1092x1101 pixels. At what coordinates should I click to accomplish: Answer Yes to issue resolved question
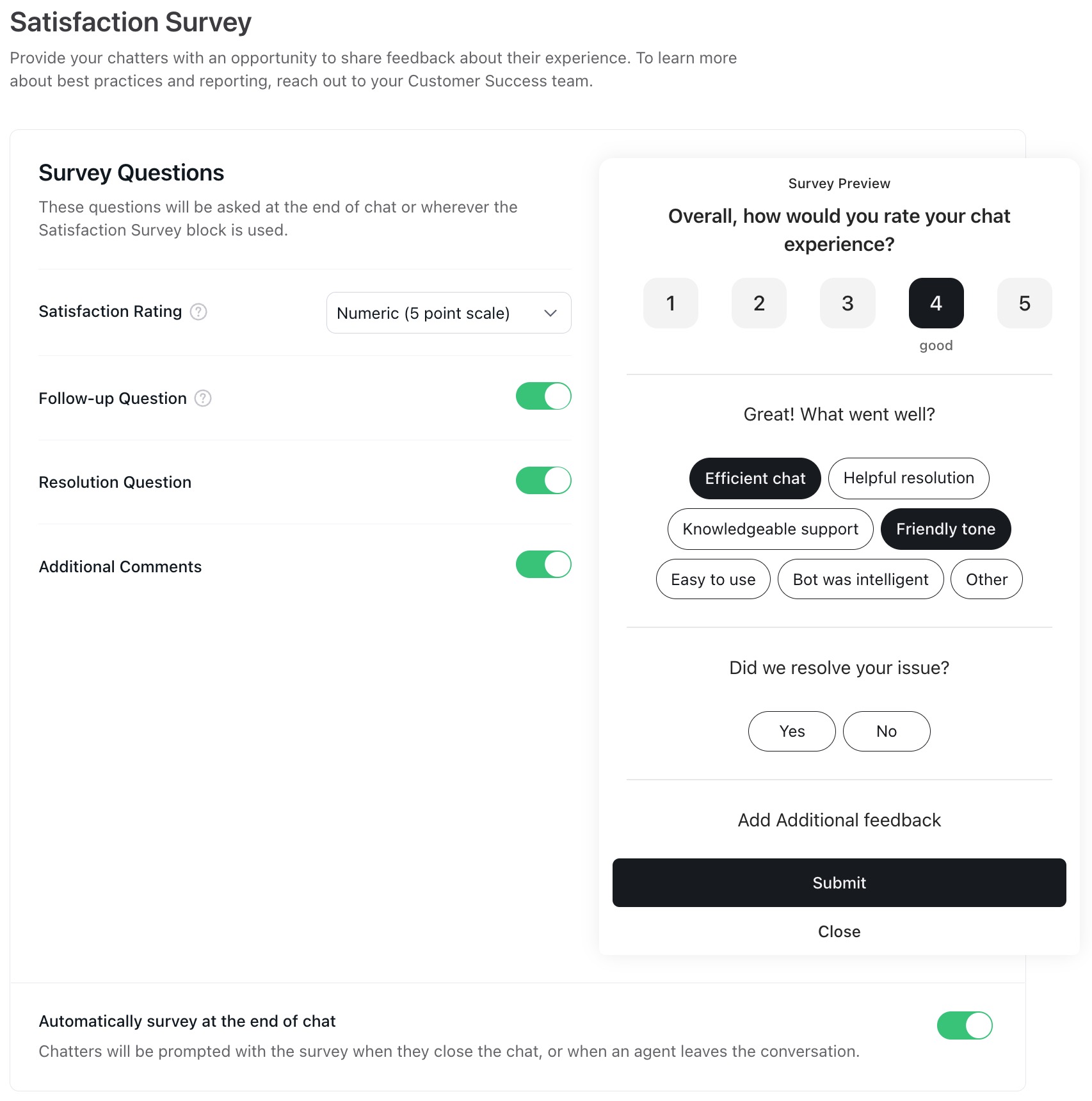(x=792, y=732)
